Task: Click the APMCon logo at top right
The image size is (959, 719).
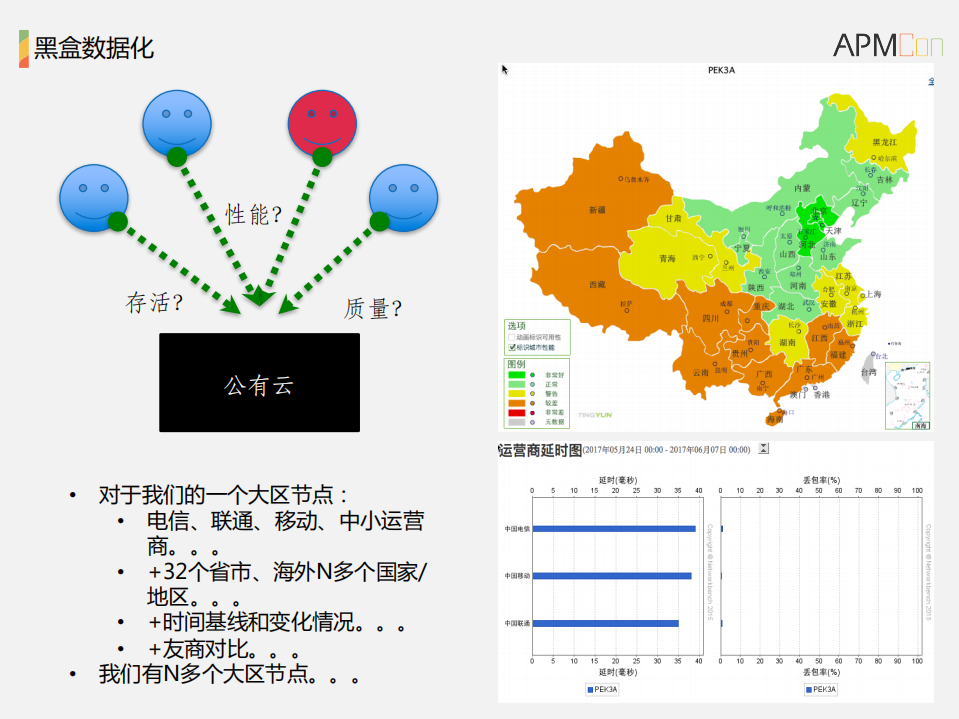Action: coord(887,44)
